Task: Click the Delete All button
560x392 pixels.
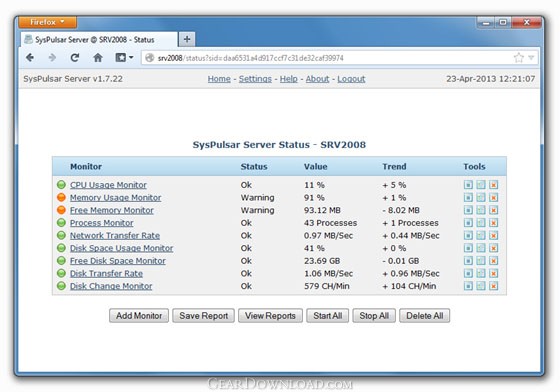Action: (425, 316)
